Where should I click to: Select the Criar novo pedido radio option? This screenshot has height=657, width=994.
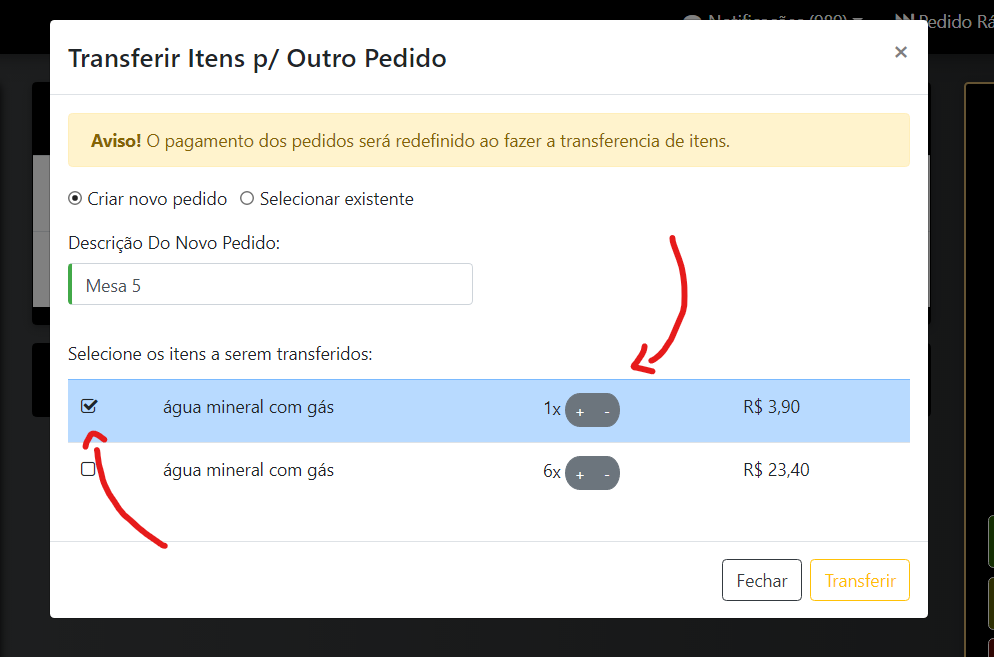pyautogui.click(x=75, y=199)
